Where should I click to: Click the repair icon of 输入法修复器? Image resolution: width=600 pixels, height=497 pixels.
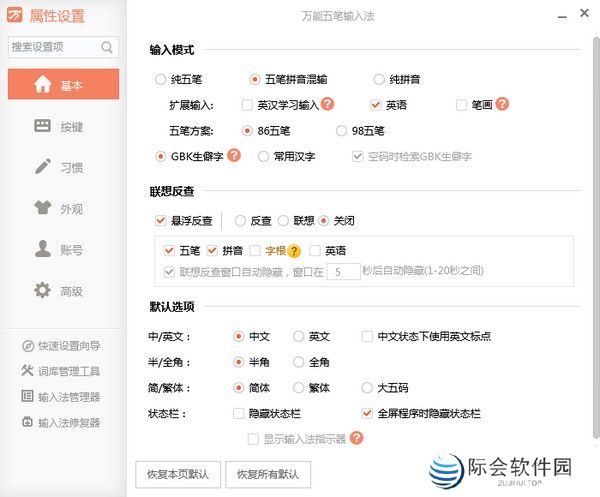[x=28, y=422]
